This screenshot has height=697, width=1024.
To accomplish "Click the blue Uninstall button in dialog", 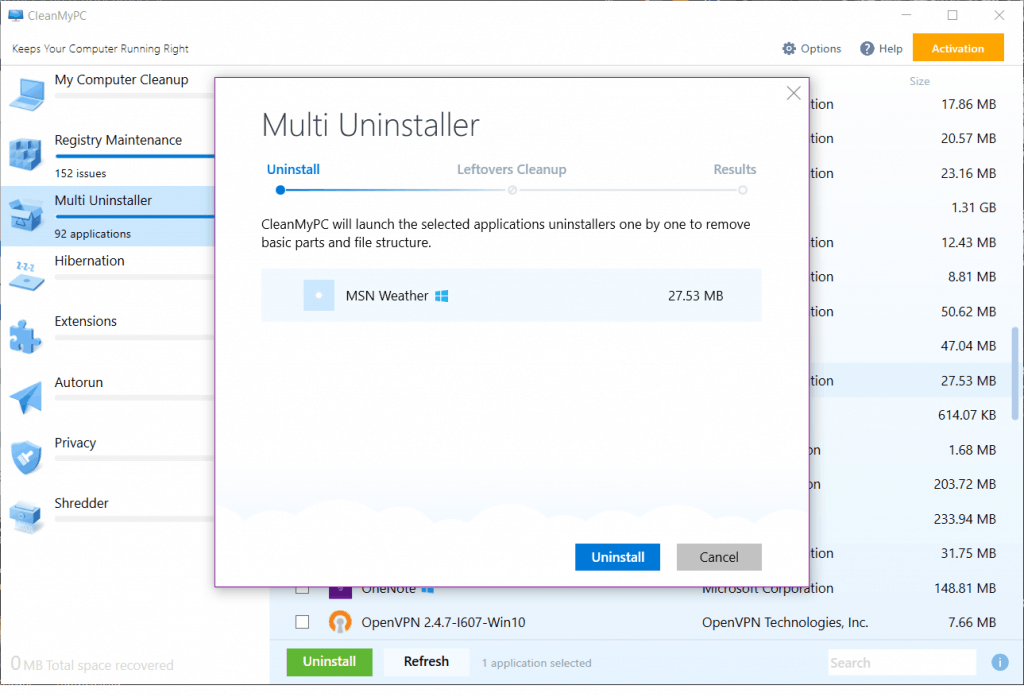I will [617, 557].
